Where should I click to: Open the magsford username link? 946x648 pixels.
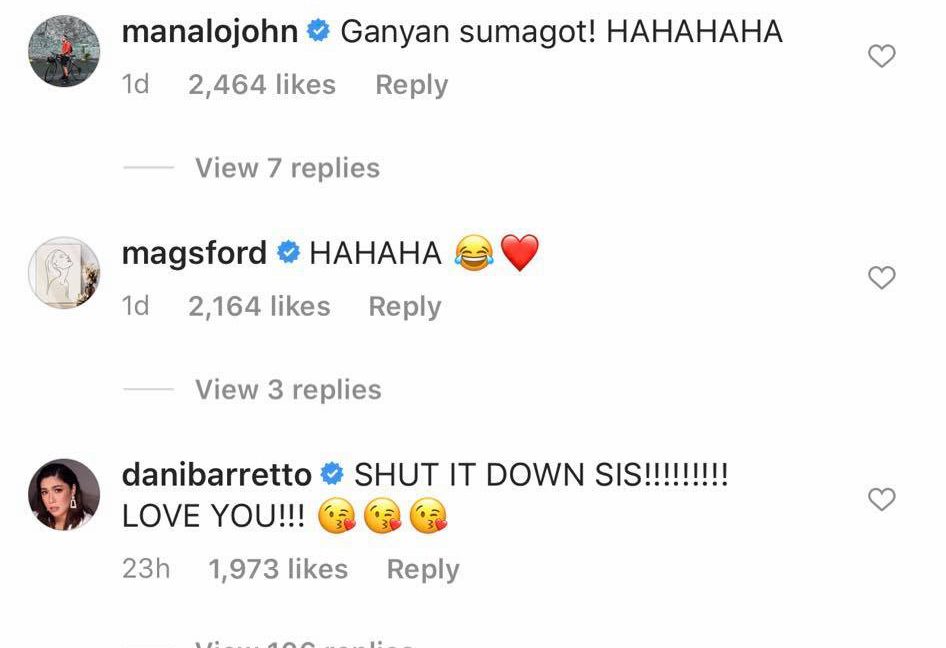tap(194, 252)
